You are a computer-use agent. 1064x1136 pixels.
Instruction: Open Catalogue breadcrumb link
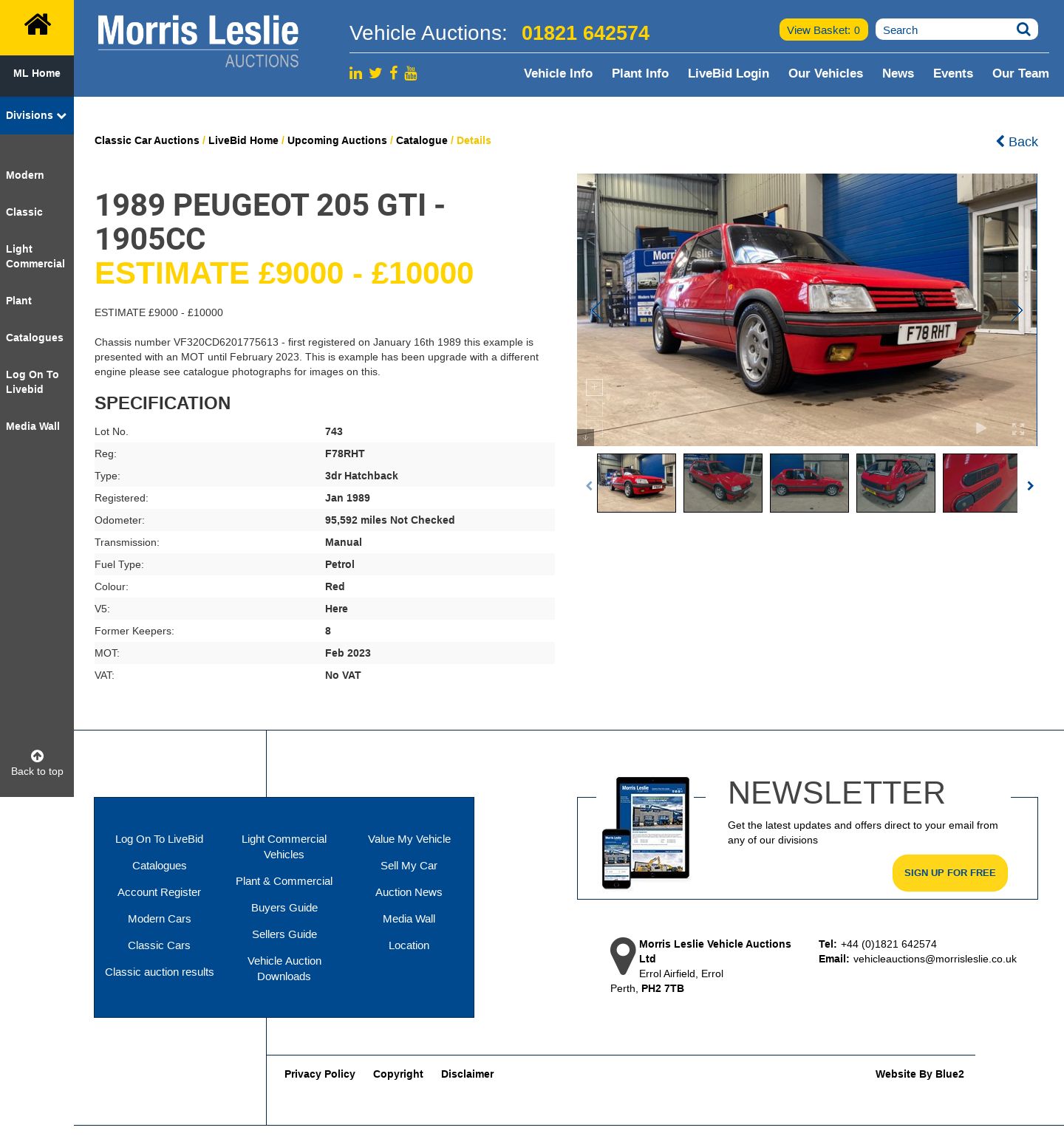tap(422, 140)
